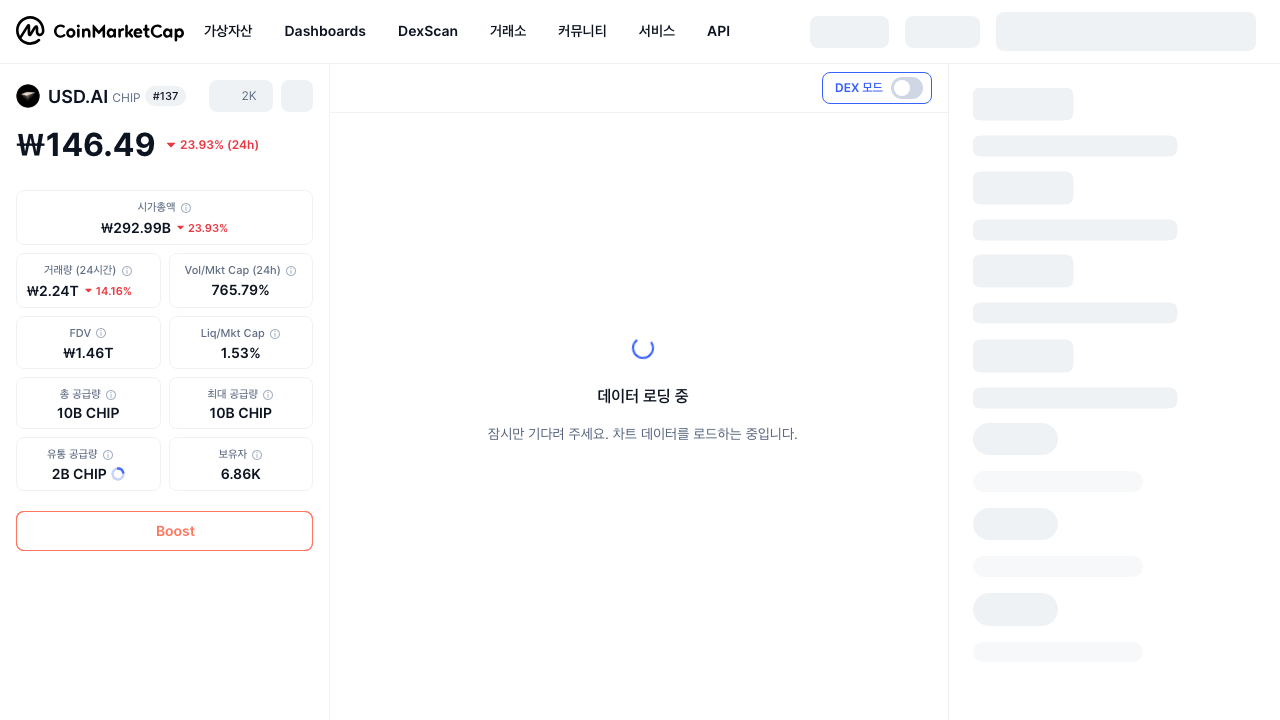Click the holders info icon
This screenshot has height=720, width=1280.
257,455
